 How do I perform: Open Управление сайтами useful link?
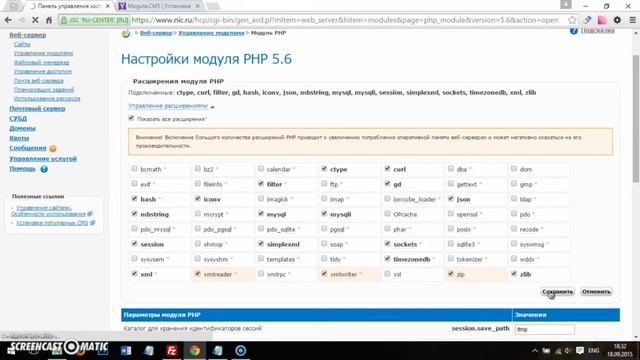point(48,211)
